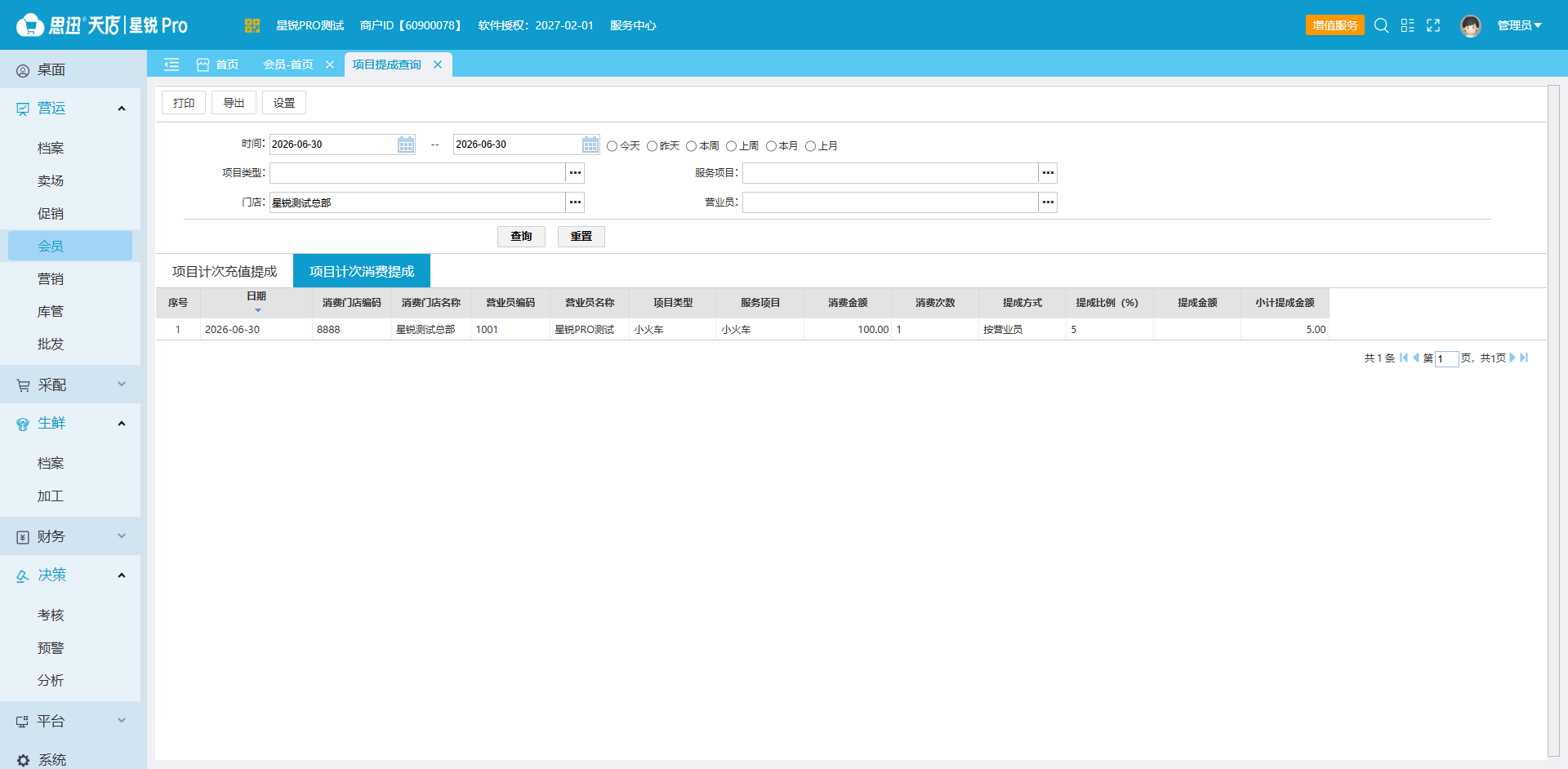Click the yellow app grid icon
The height and width of the screenshot is (769, 1568).
252,25
